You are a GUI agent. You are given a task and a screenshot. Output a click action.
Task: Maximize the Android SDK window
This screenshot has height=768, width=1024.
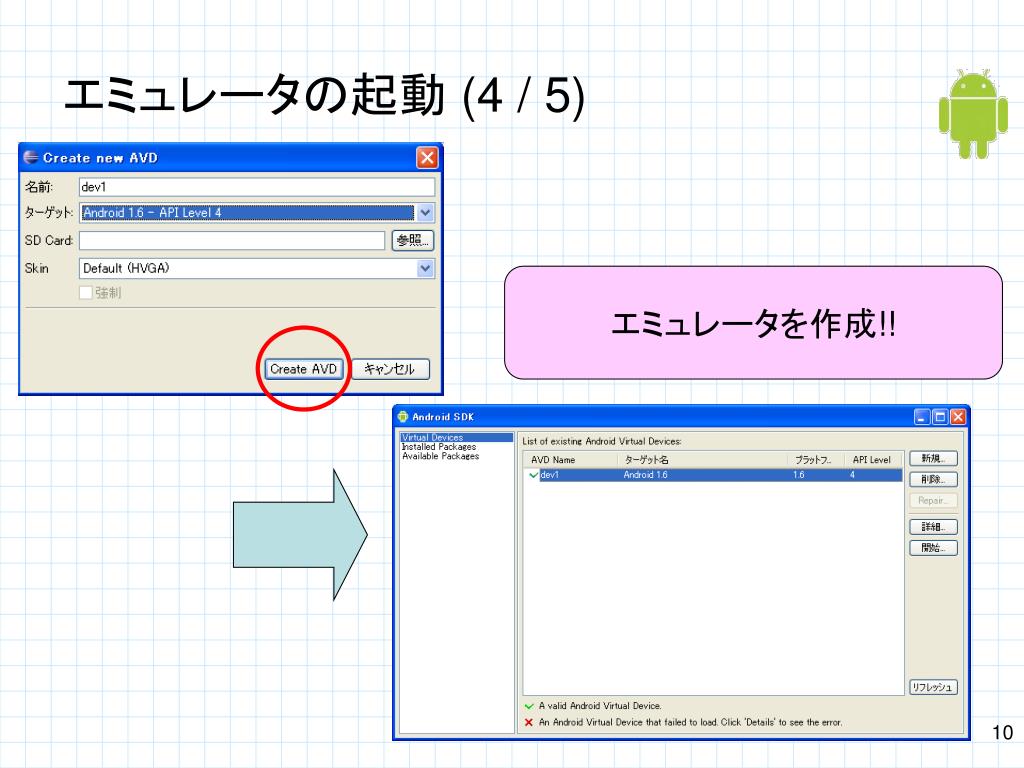[940, 417]
